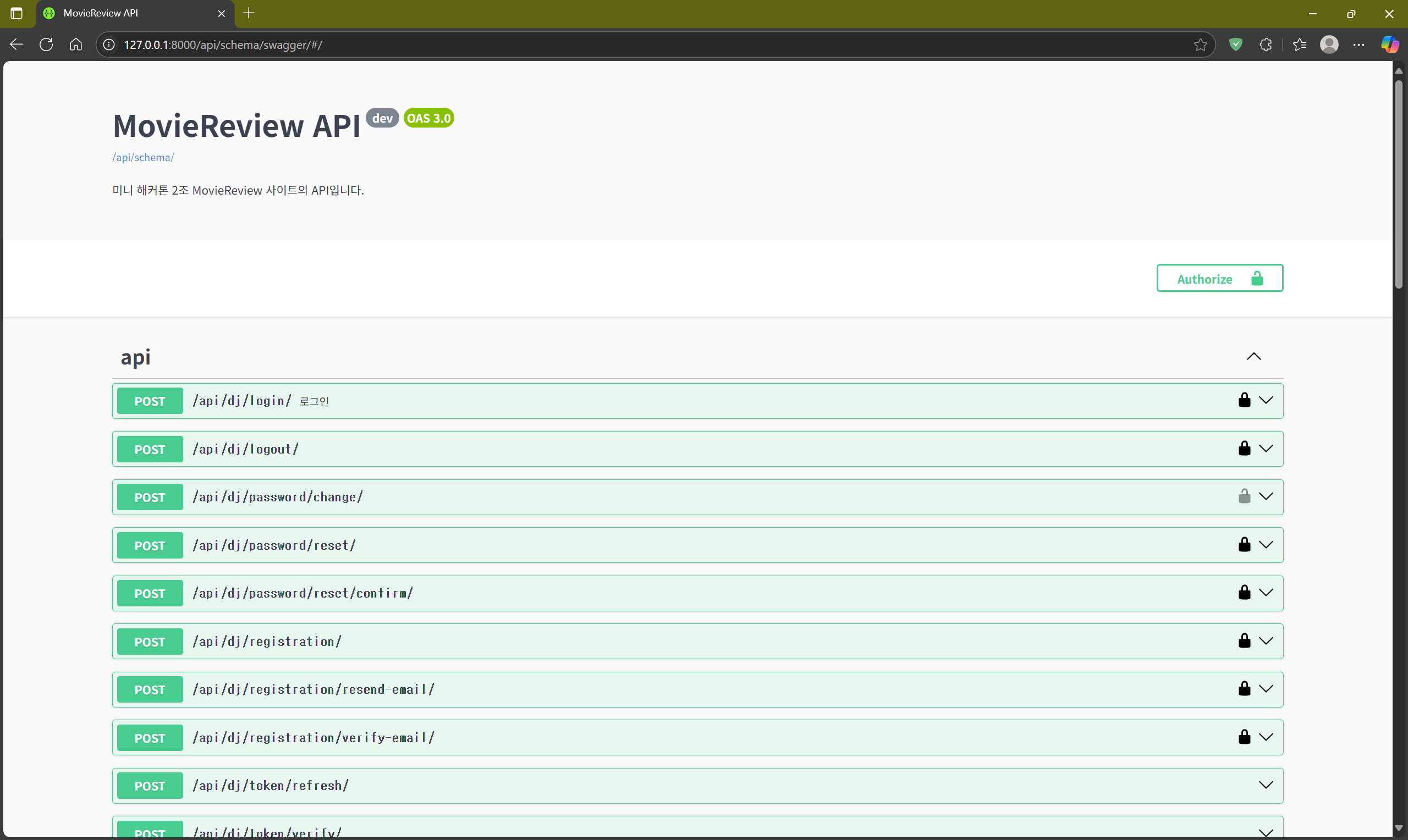This screenshot has width=1408, height=840.
Task: Click the Authorize button
Action: tap(1219, 279)
